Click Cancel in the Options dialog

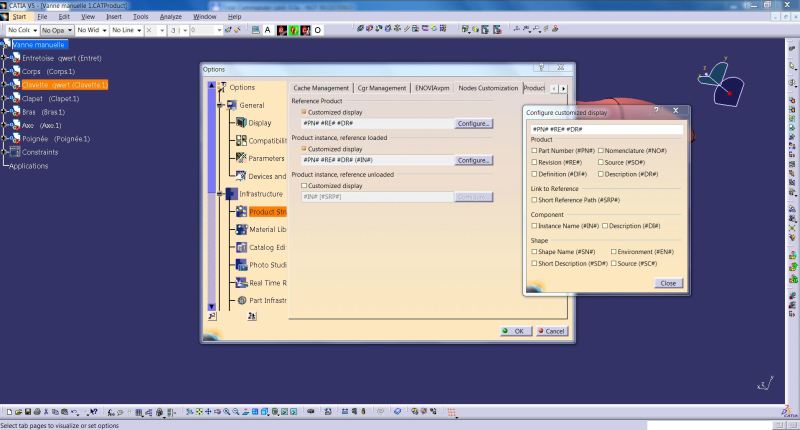point(552,331)
